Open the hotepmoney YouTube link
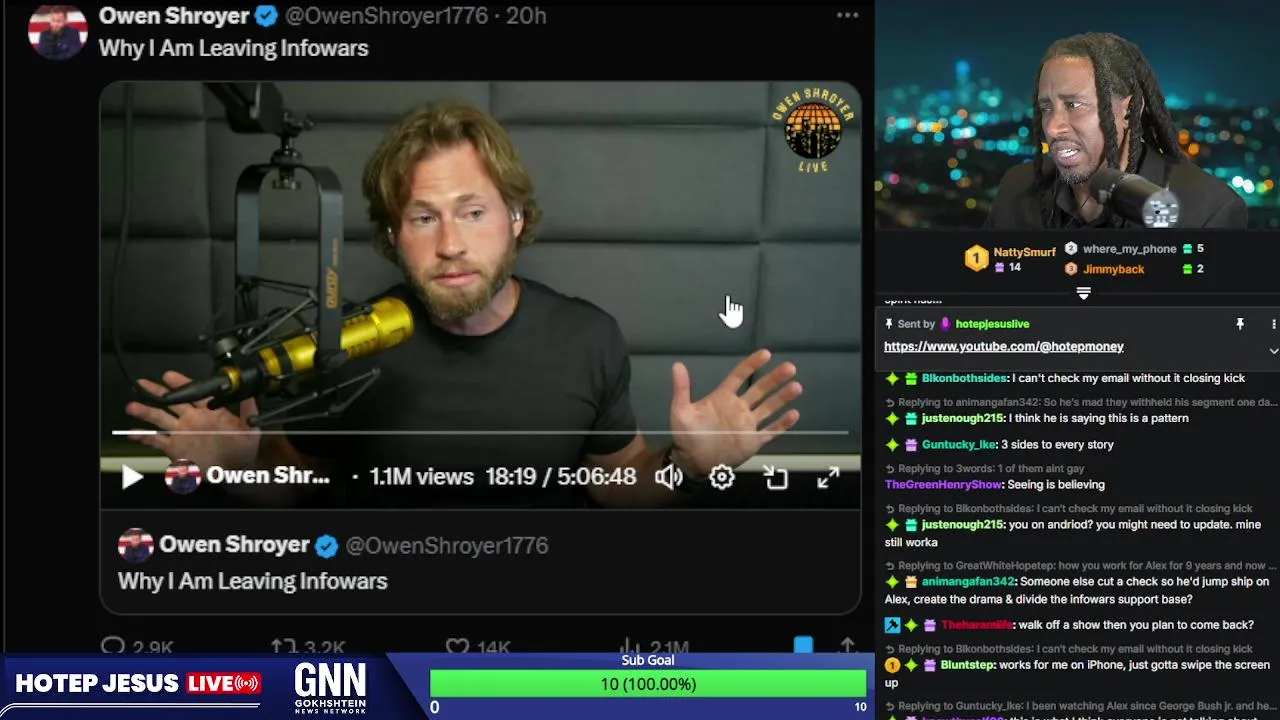Viewport: 1280px width, 720px height. 1004,346
